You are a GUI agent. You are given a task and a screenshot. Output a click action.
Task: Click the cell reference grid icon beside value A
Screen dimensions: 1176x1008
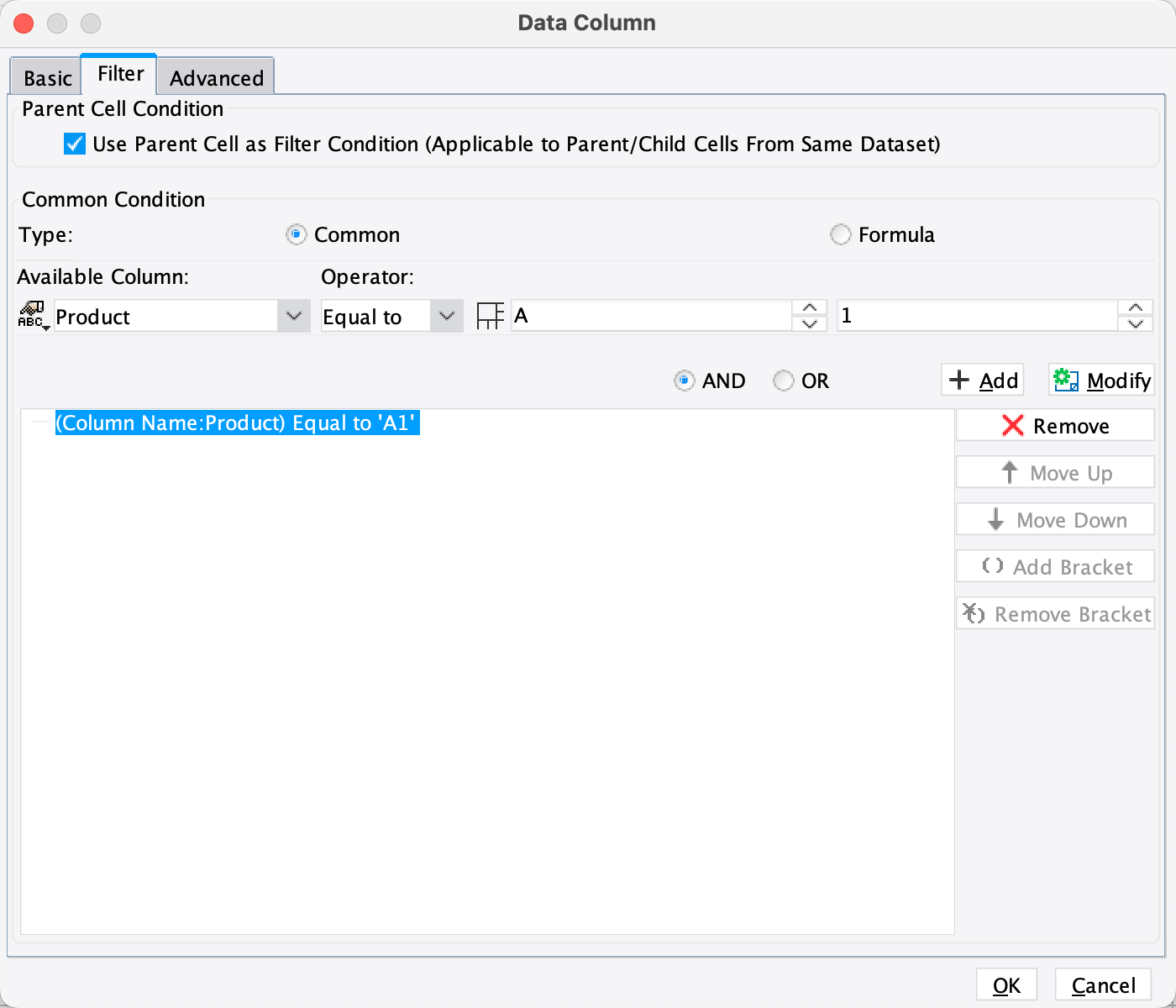(491, 315)
